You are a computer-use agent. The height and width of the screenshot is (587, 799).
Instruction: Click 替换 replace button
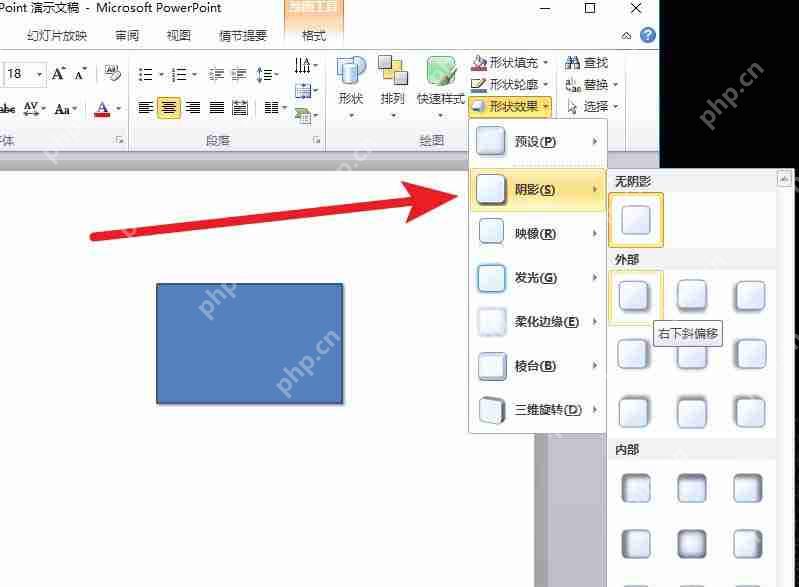tap(592, 85)
